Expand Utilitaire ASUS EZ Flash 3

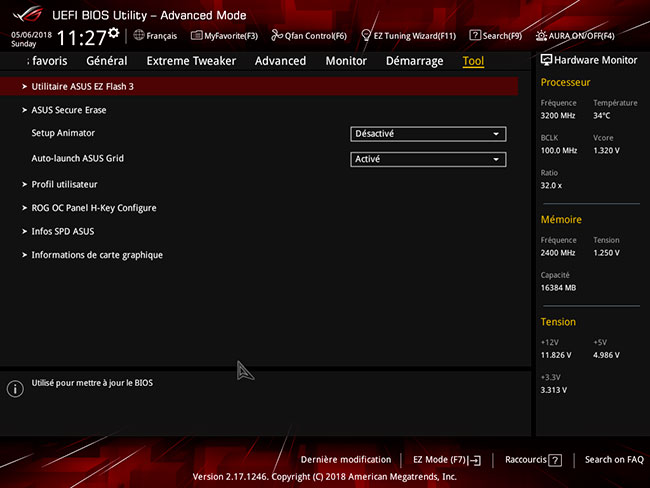(x=82, y=87)
